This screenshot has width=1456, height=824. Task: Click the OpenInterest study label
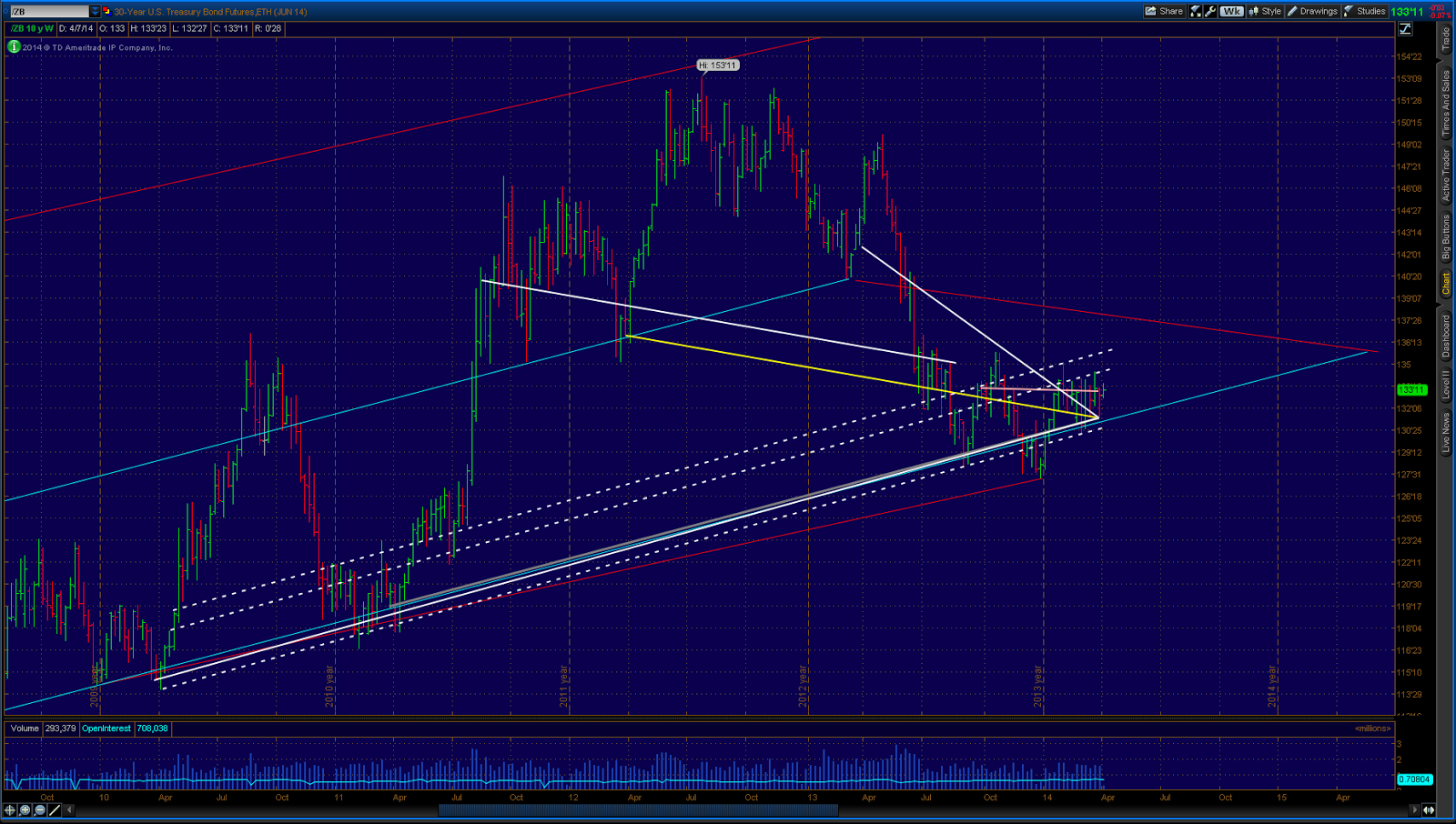coord(106,729)
